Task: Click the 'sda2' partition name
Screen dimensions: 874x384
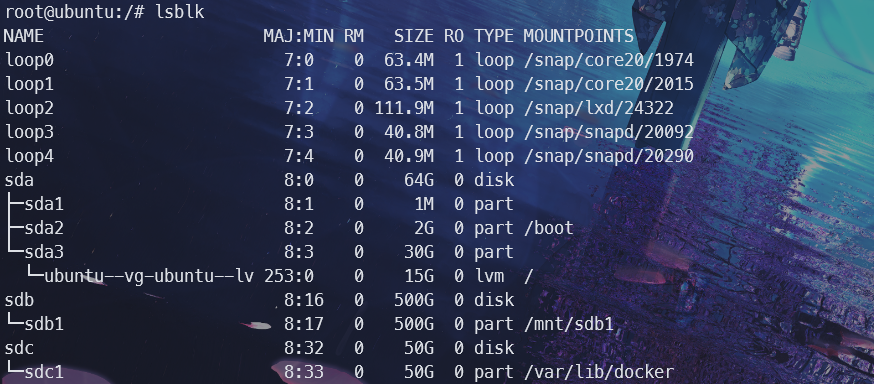Action: click(x=44, y=228)
